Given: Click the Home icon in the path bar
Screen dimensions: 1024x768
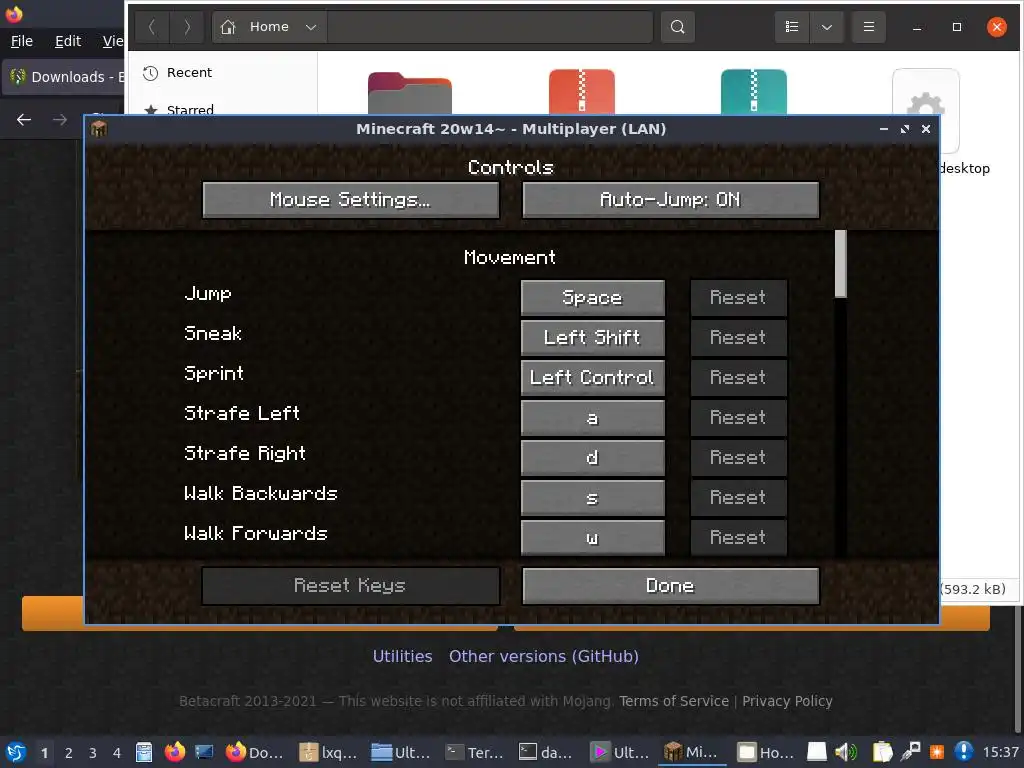Looking at the screenshot, I should (228, 27).
